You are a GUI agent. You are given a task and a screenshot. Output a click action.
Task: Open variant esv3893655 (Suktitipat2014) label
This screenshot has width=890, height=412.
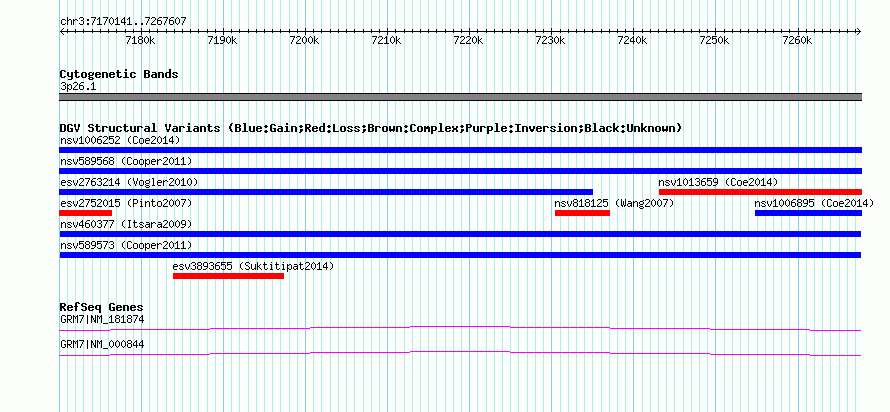coord(253,266)
